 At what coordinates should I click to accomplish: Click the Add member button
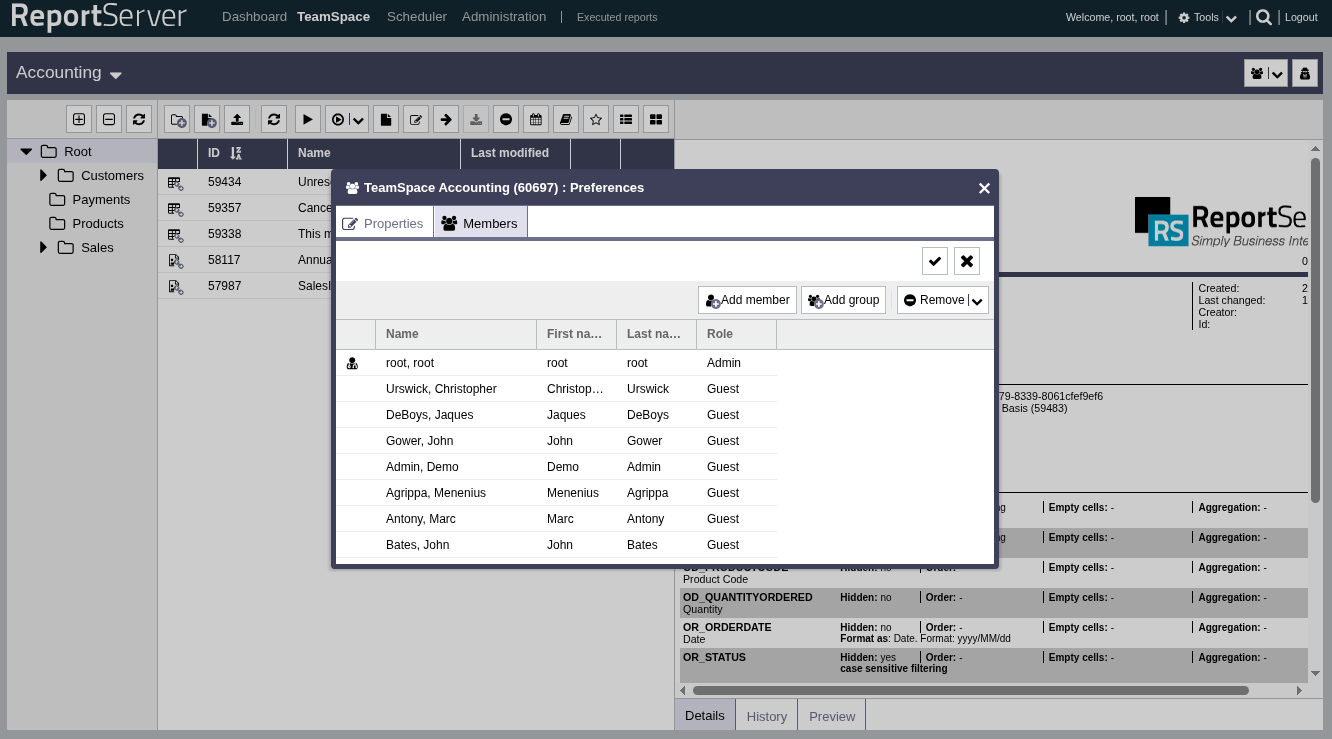[x=747, y=300]
